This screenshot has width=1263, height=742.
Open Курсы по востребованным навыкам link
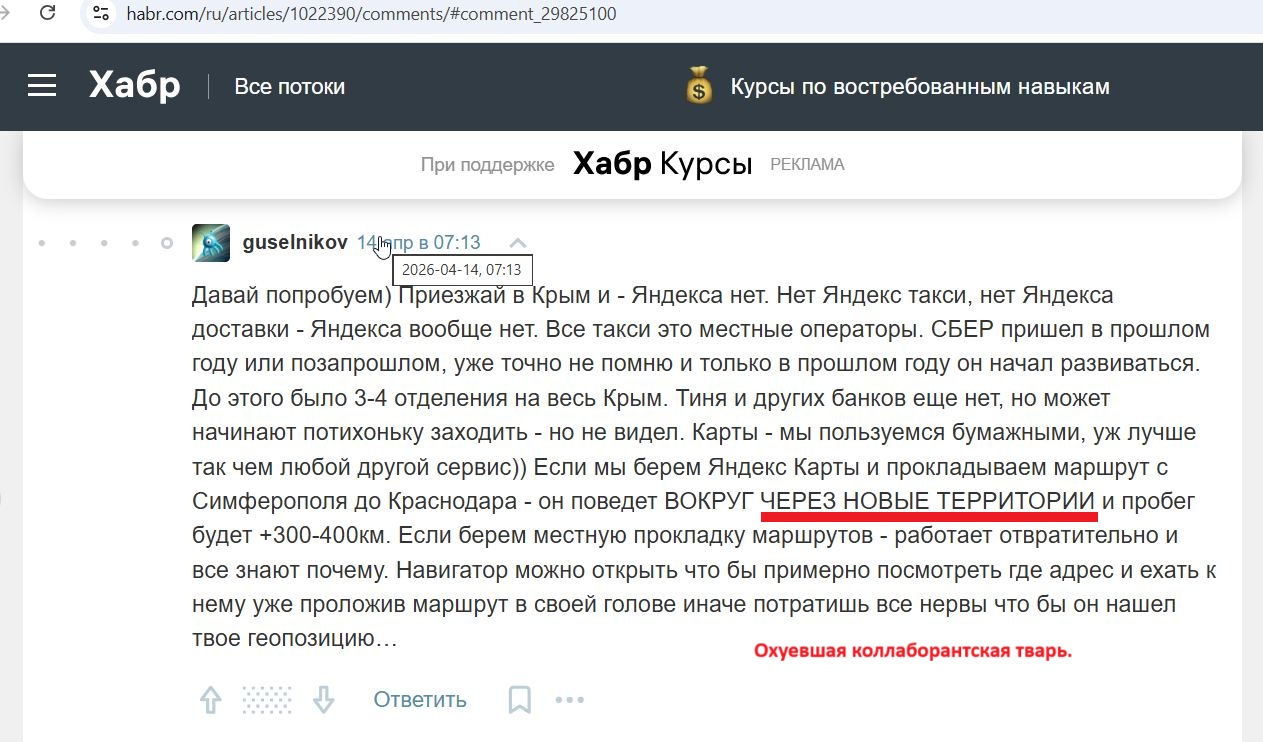pos(920,87)
